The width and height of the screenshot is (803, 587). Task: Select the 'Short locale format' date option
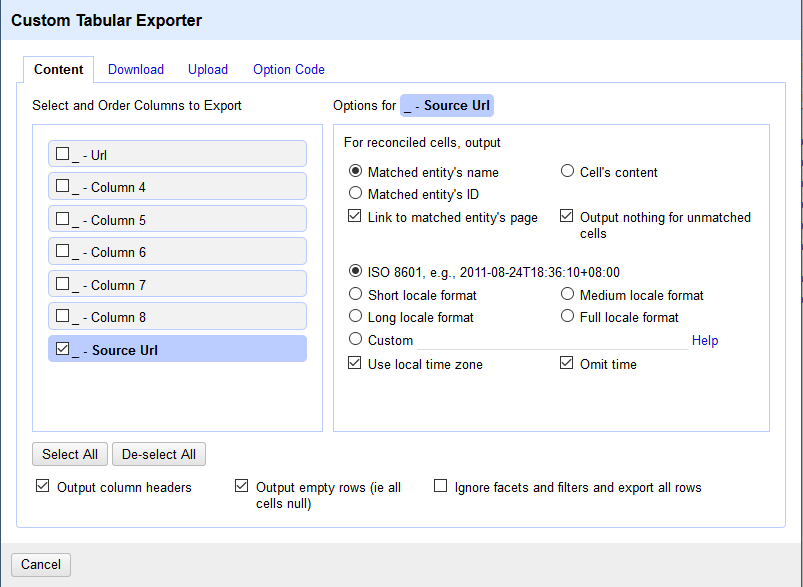coord(355,294)
